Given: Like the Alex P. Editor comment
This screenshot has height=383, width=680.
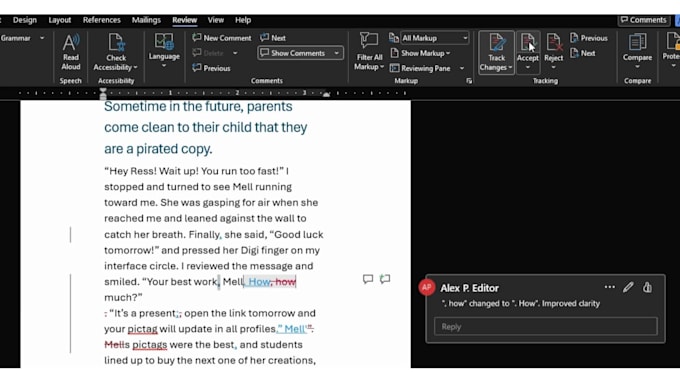Looking at the screenshot, I should (x=647, y=287).
